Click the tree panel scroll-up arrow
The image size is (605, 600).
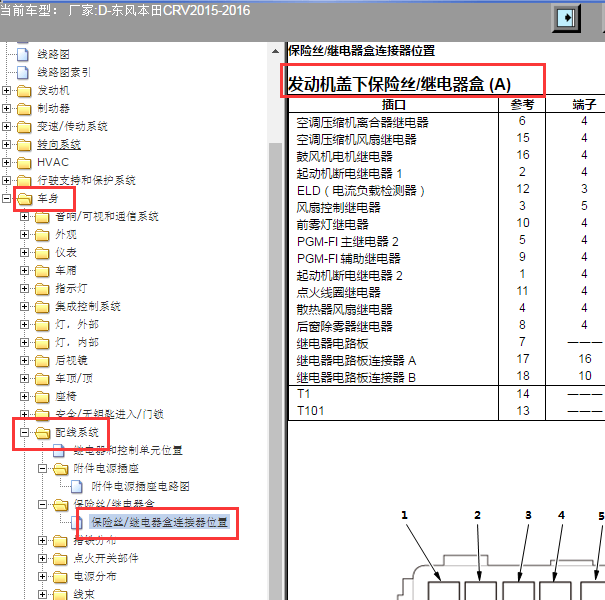[275, 51]
